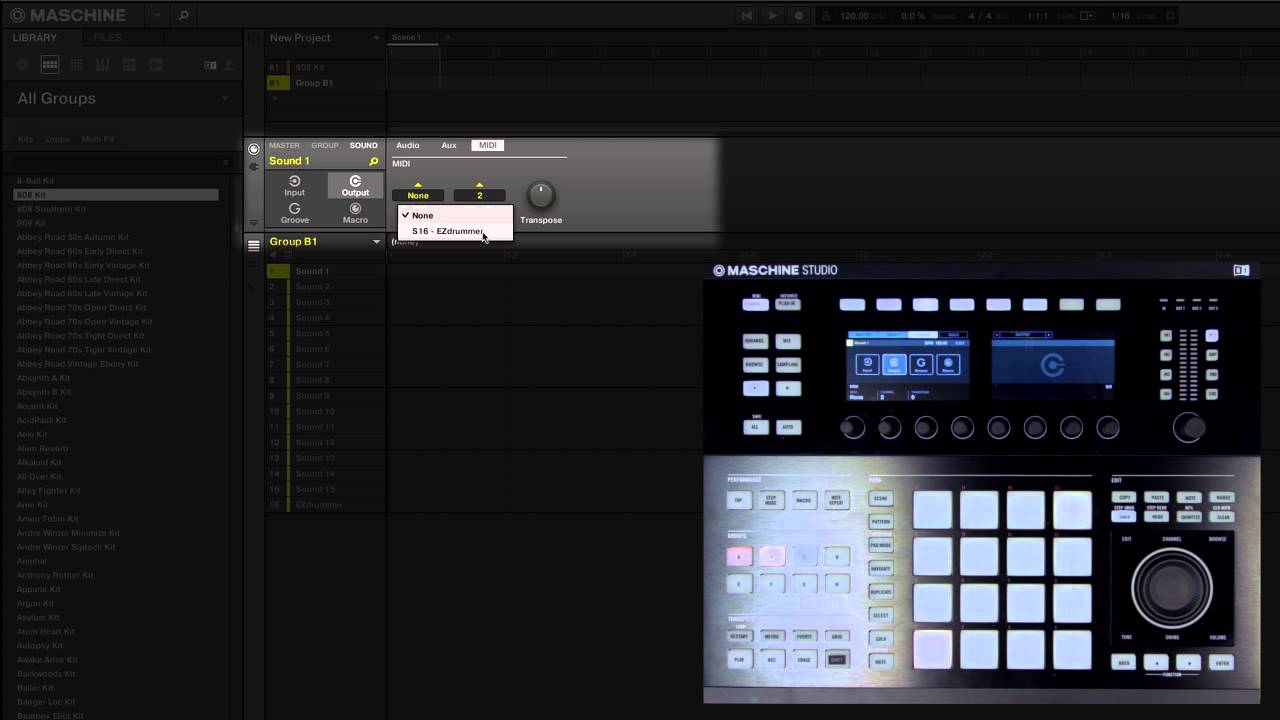Image resolution: width=1280 pixels, height=720 pixels.
Task: Click the PATTERN button on Maschine Studio
Action: pyautogui.click(x=881, y=521)
